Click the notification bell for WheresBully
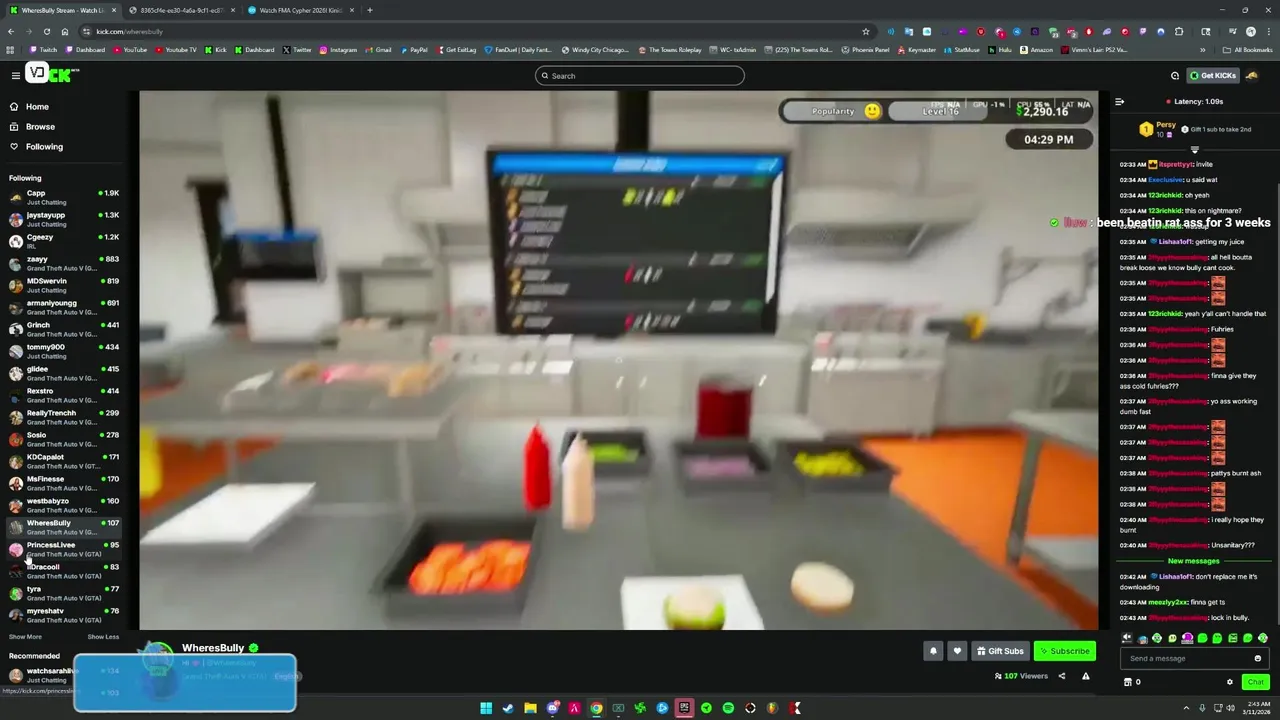The height and width of the screenshot is (720, 1280). (x=933, y=651)
